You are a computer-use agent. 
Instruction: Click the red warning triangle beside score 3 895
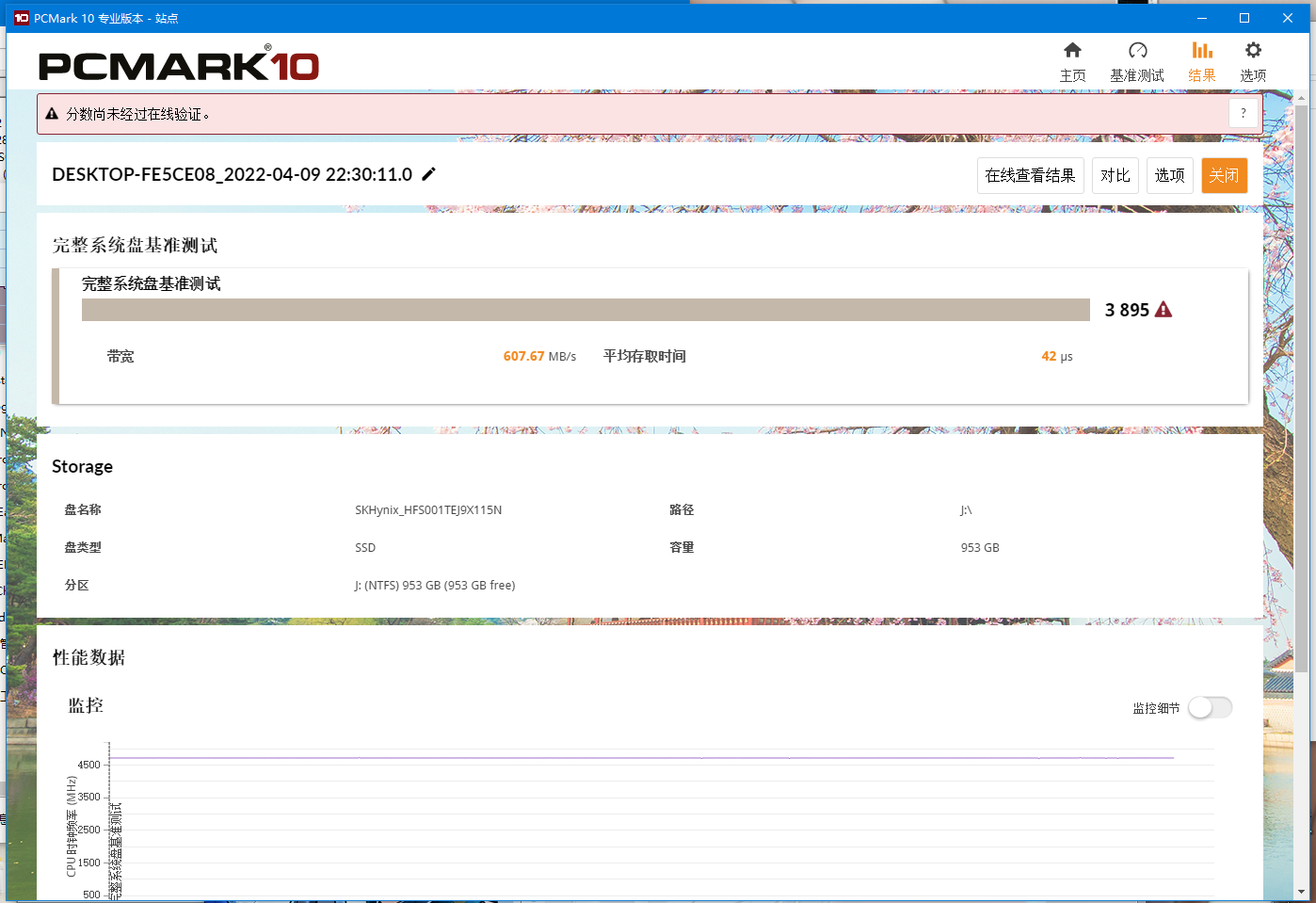point(1164,310)
